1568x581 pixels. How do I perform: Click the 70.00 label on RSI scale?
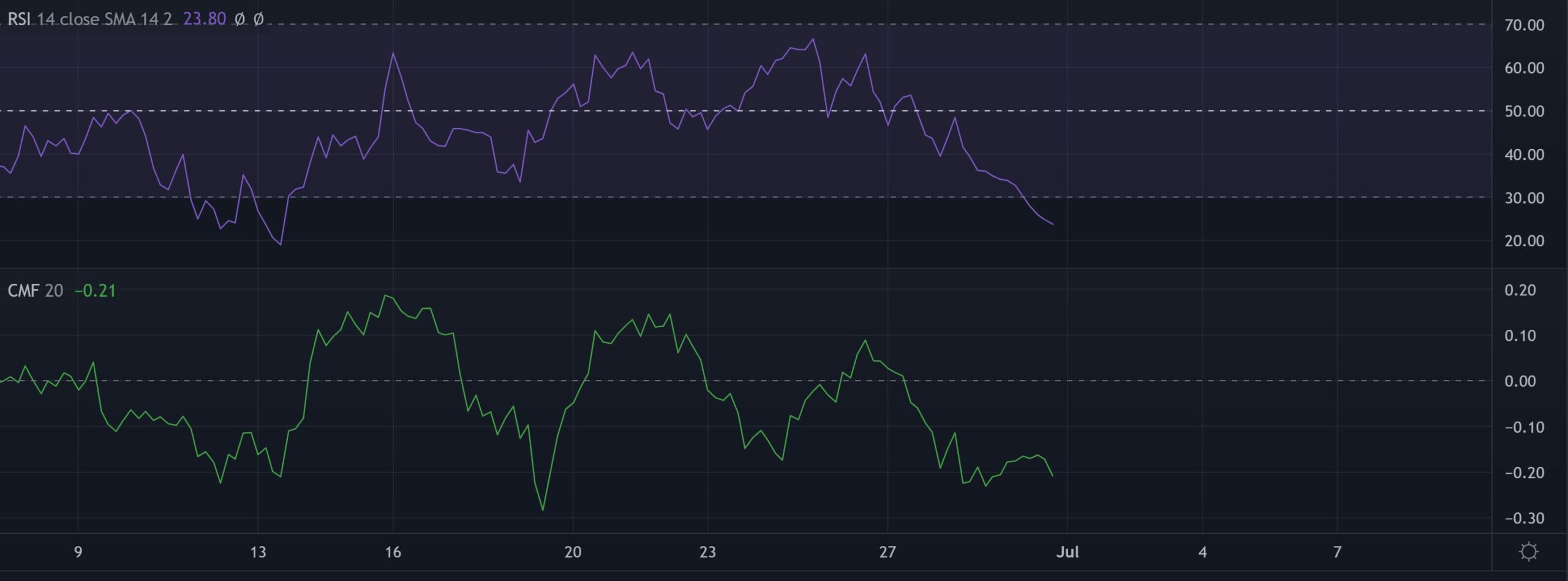pyautogui.click(x=1524, y=25)
